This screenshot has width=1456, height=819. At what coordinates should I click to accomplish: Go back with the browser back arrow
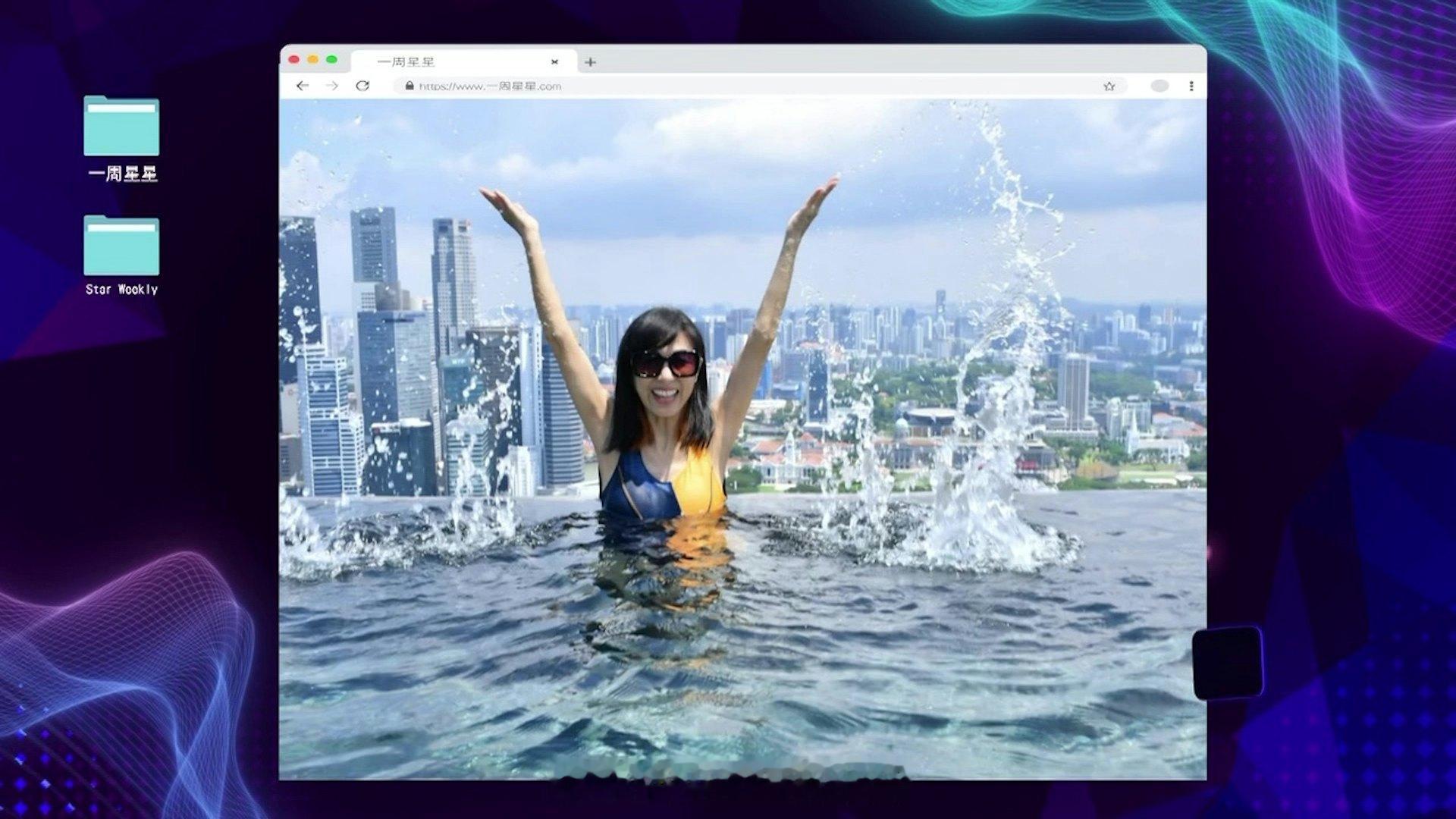coord(303,86)
